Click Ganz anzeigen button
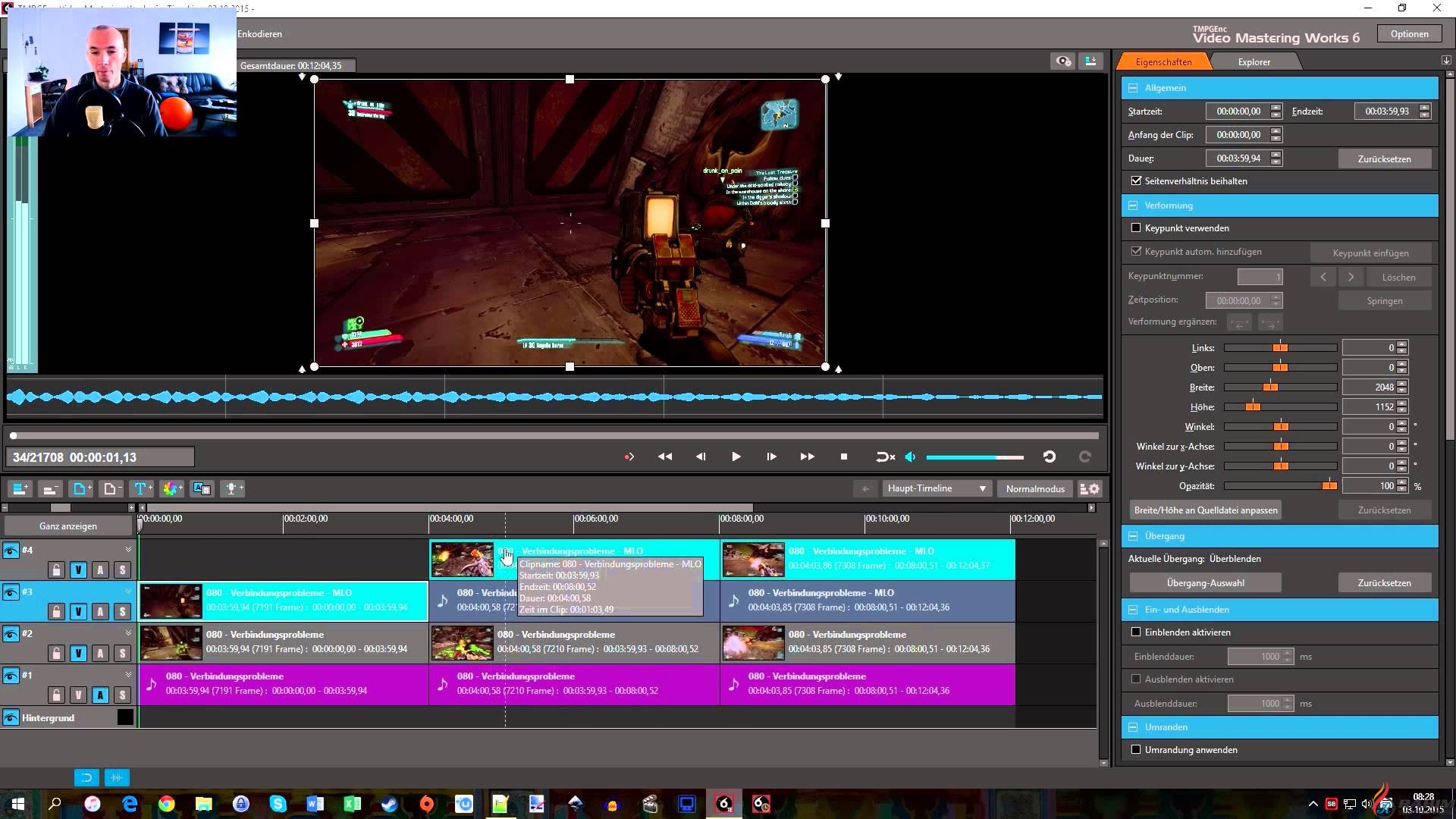Screen dimensions: 1456x819 point(67,526)
